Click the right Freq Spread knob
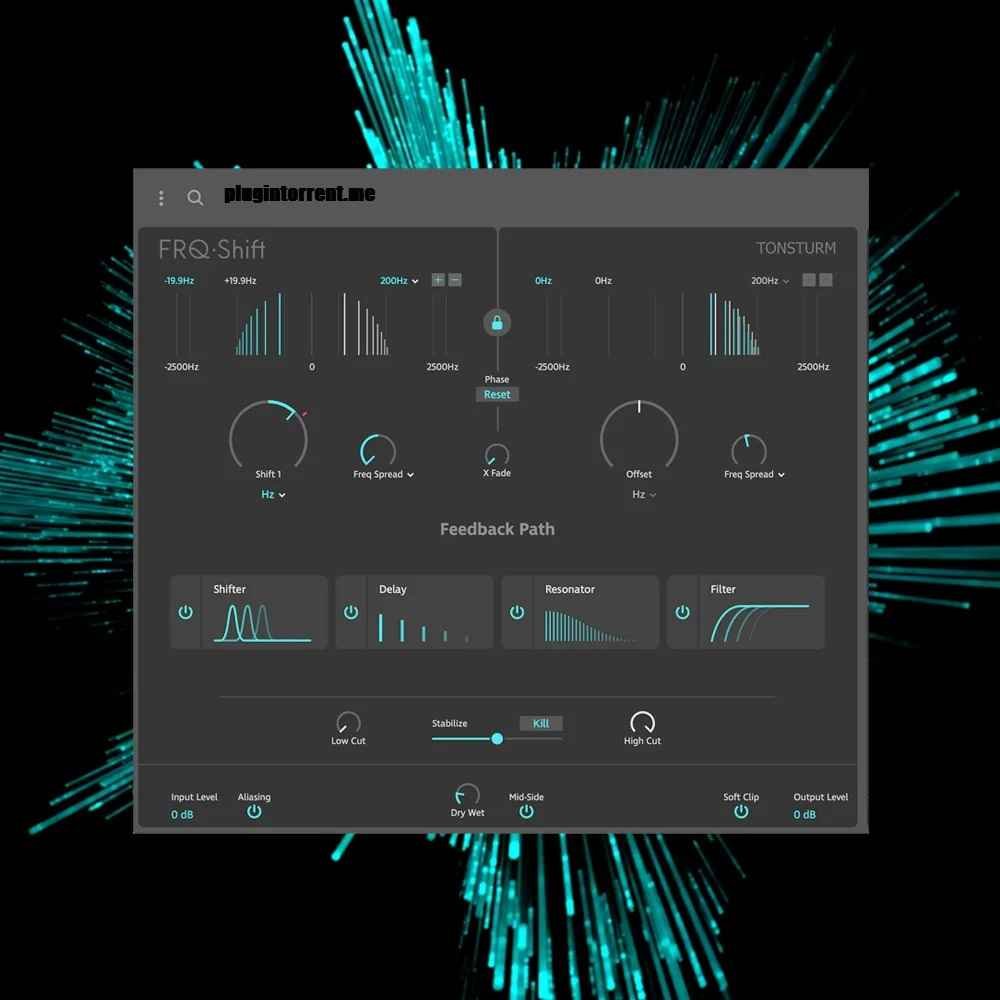 coord(749,451)
